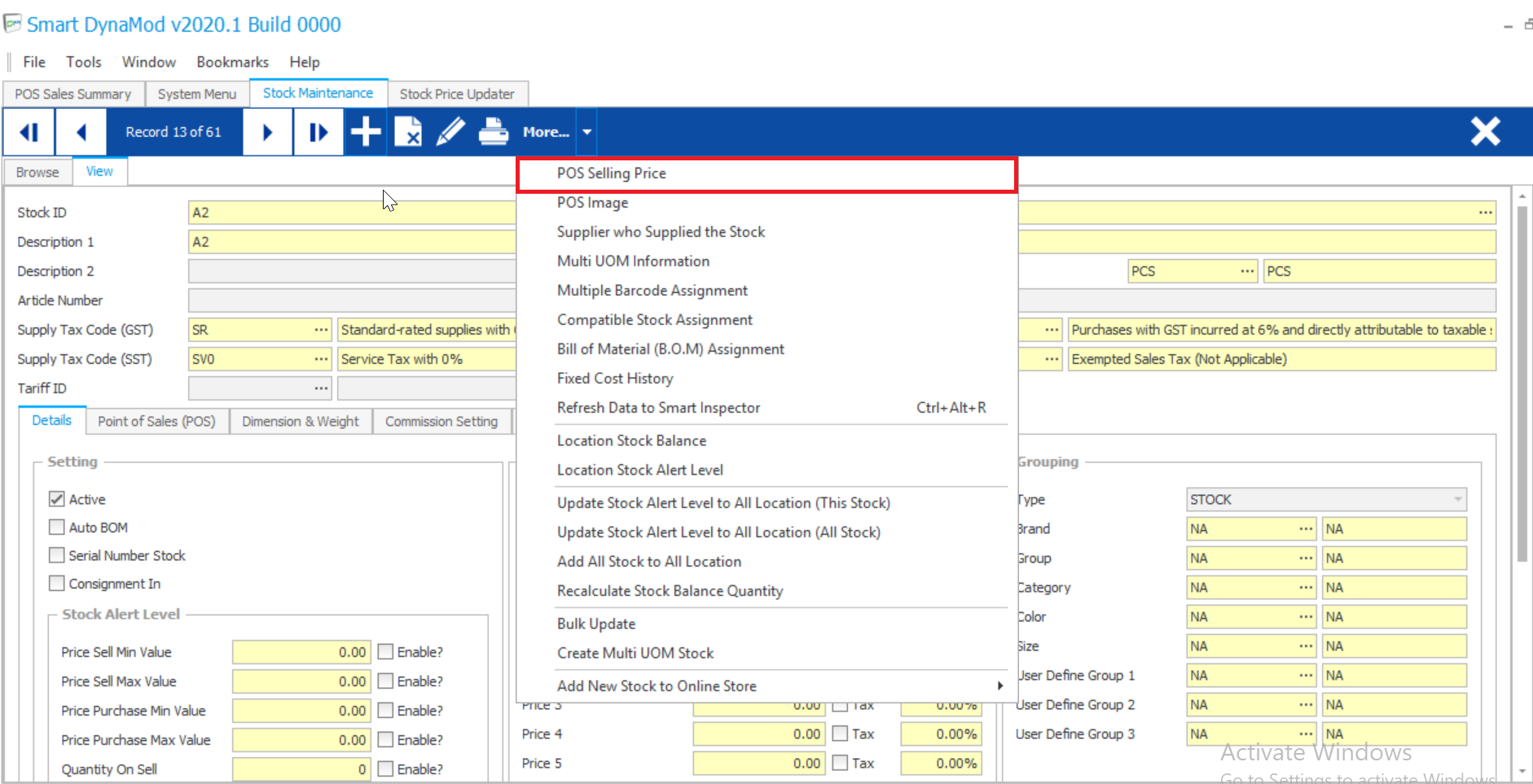This screenshot has width=1533, height=784.
Task: Click the Price 5 amount field
Action: coord(758,763)
